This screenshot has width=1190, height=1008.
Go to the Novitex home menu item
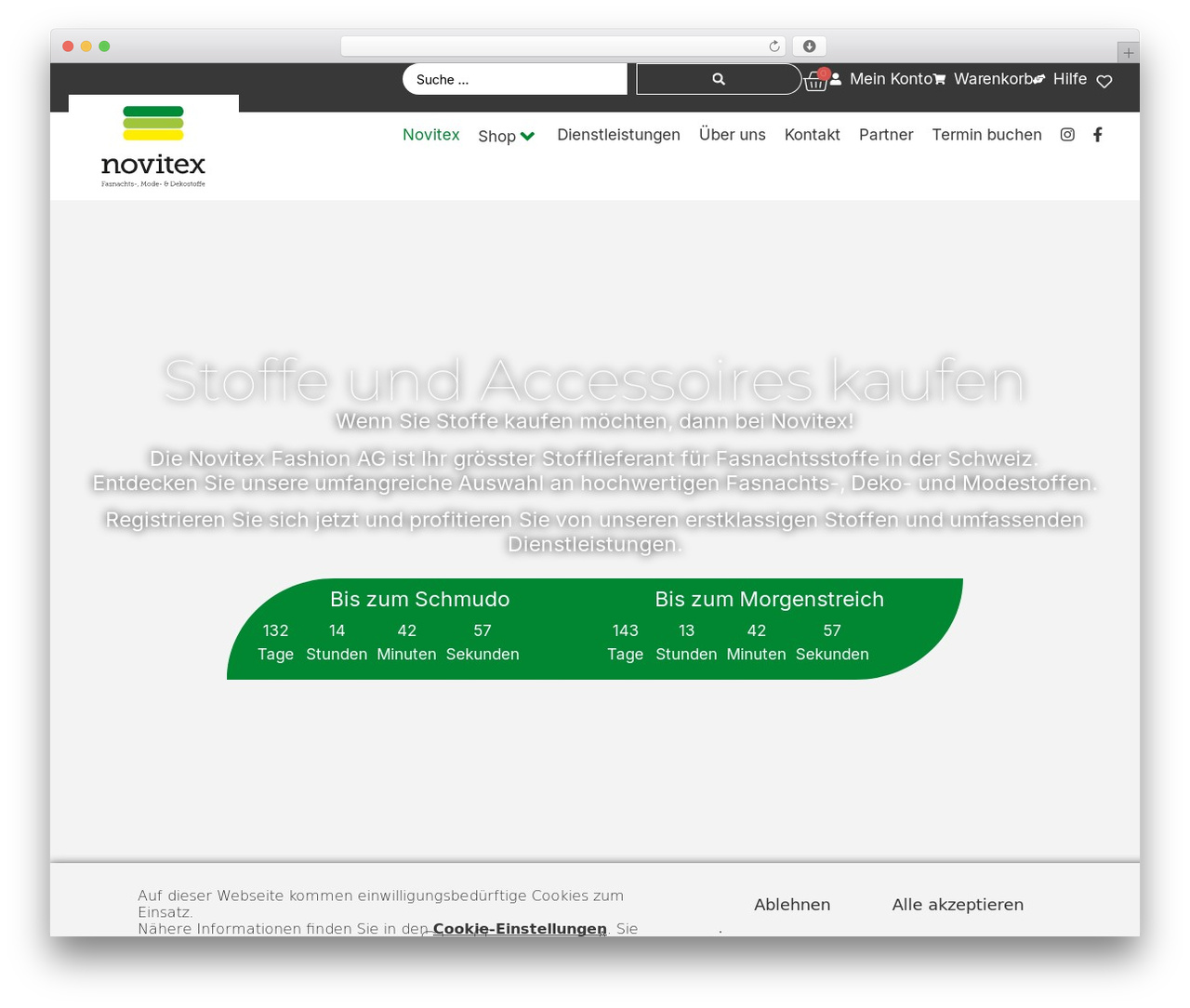pos(431,135)
